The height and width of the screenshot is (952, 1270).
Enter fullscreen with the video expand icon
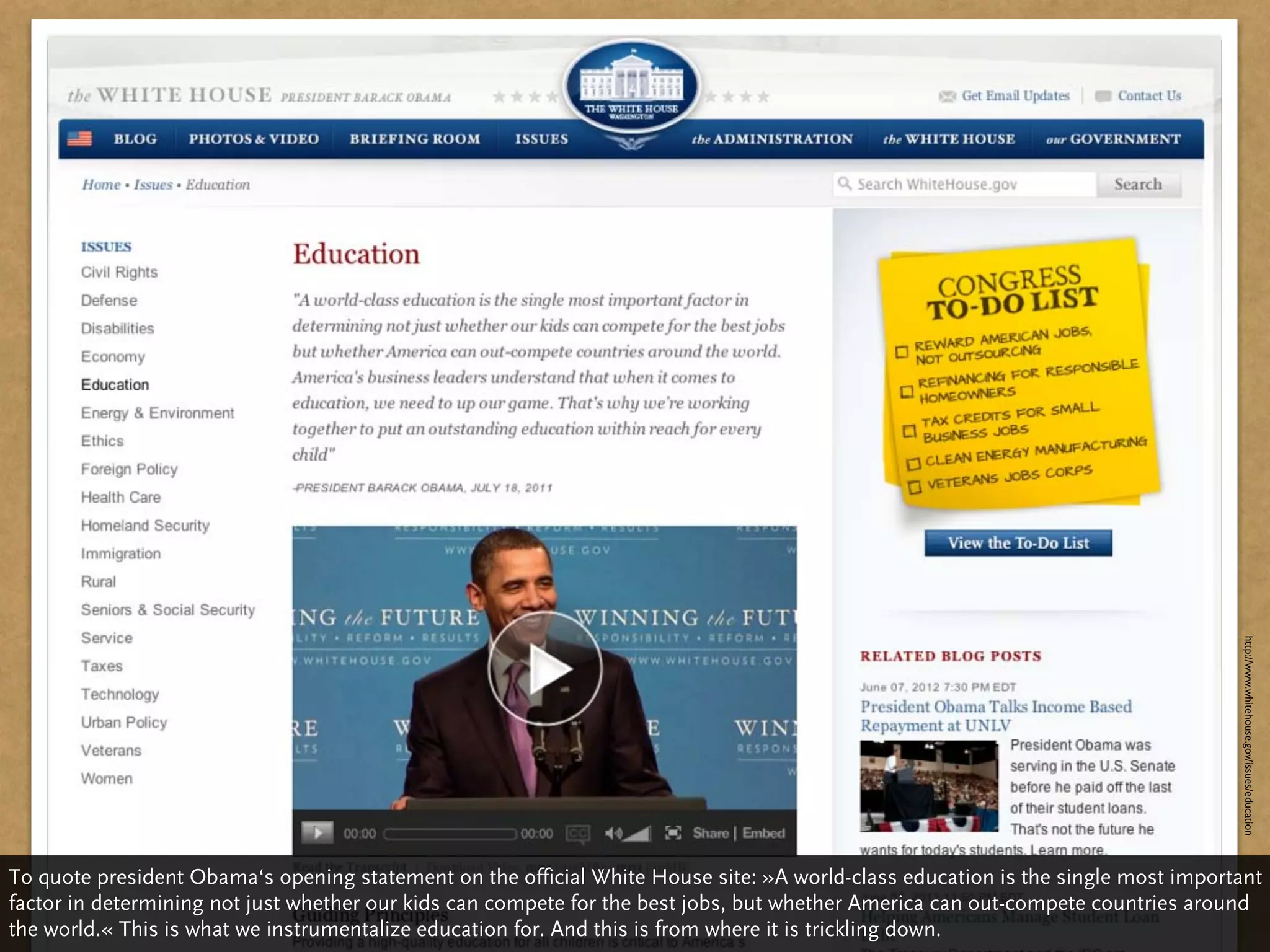point(673,833)
